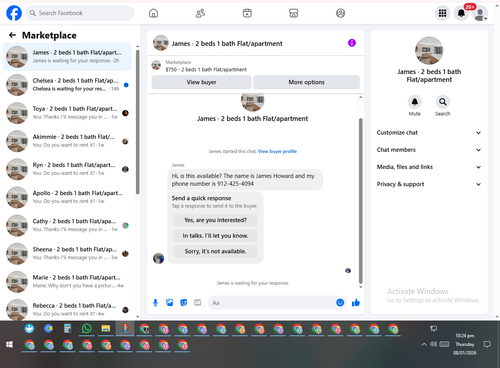500x368 pixels.
Task: Open the taskbar clock and date
Action: coord(465,344)
